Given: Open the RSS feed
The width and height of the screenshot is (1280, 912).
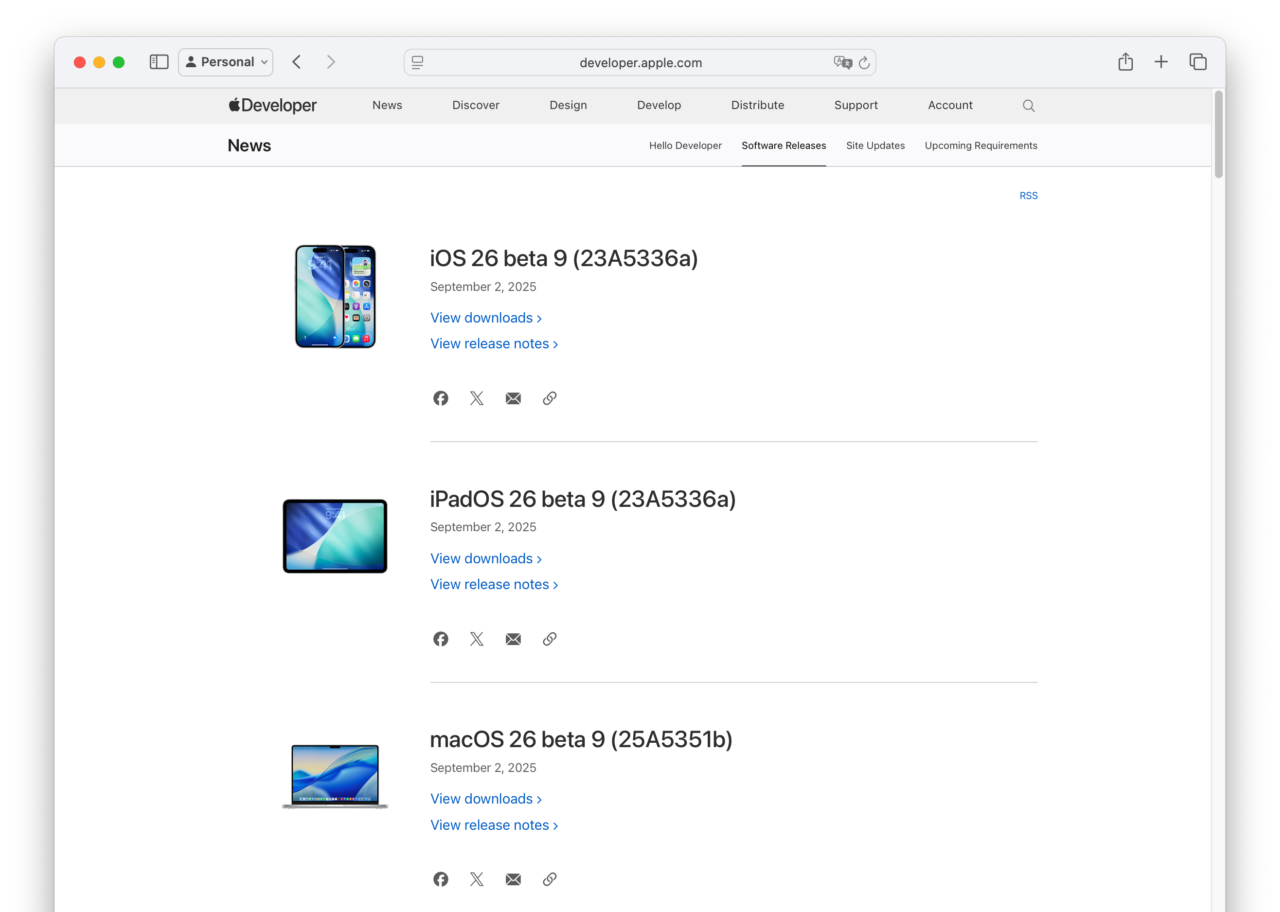Looking at the screenshot, I should click(1028, 195).
